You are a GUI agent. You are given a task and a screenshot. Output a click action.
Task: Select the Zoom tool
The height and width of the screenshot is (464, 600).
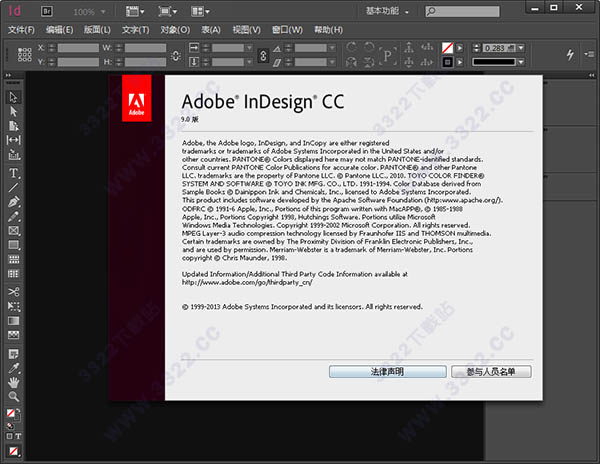[x=13, y=396]
